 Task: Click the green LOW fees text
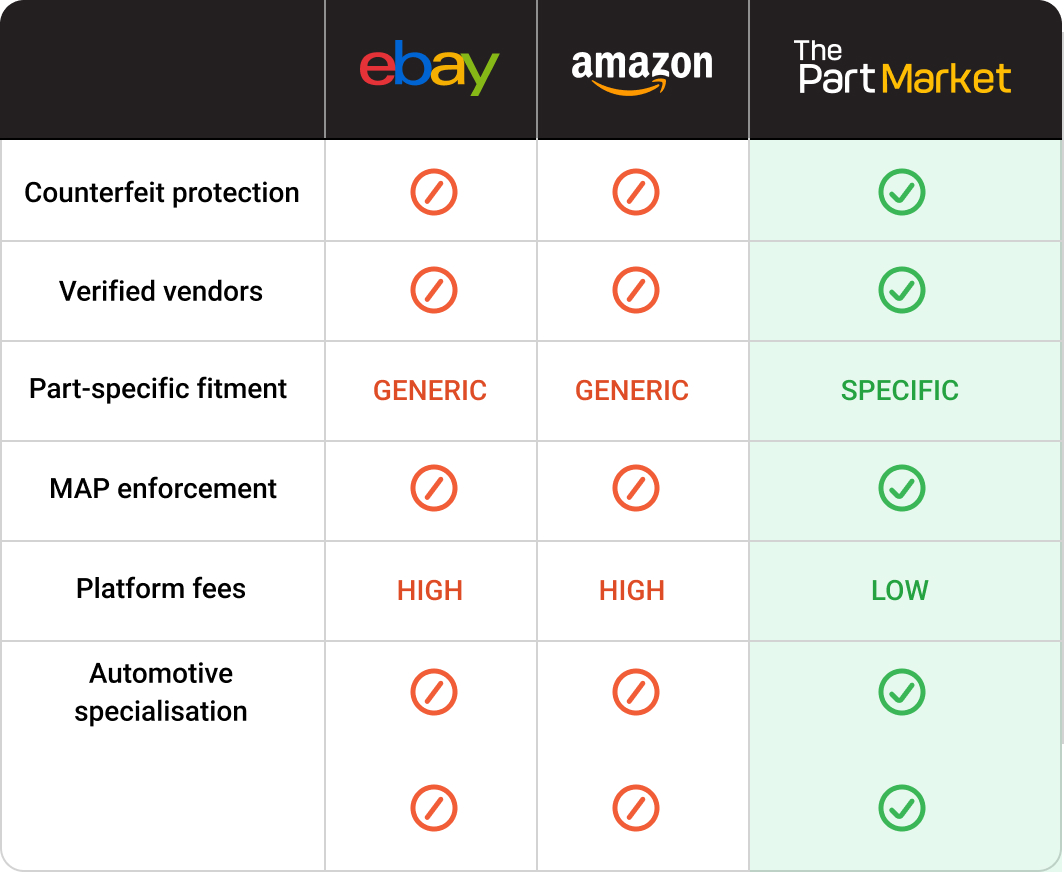[x=900, y=591]
